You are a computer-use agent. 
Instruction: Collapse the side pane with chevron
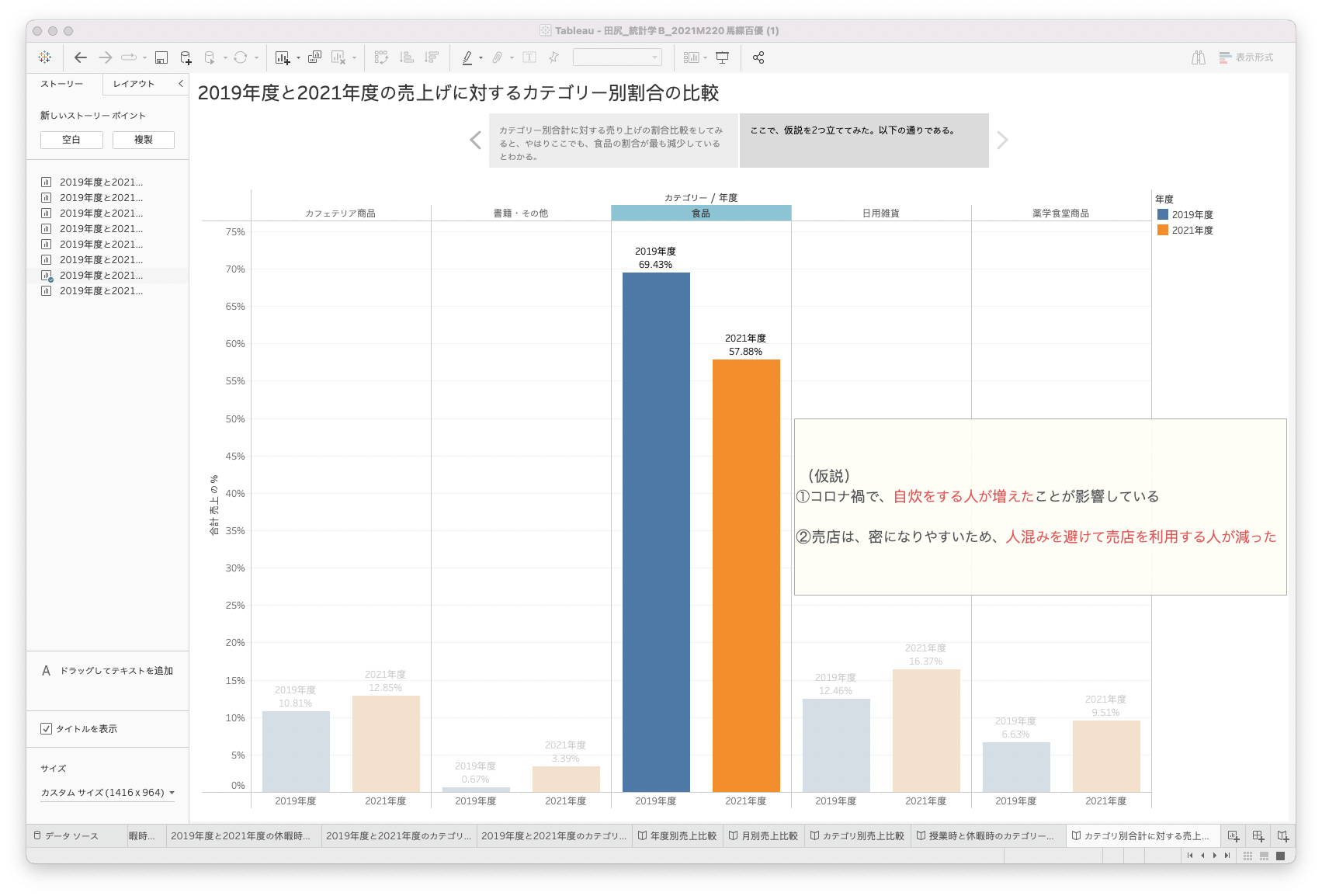point(181,84)
